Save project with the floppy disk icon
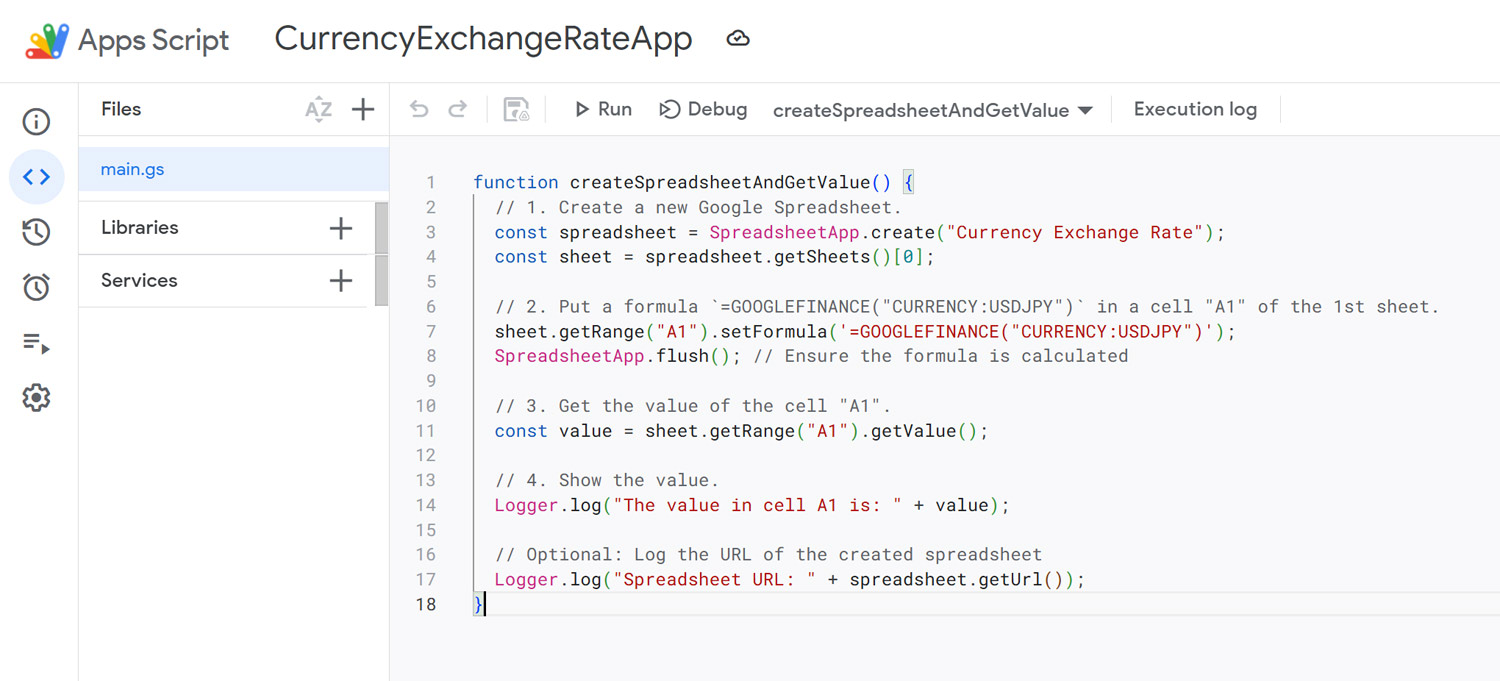 [x=516, y=110]
